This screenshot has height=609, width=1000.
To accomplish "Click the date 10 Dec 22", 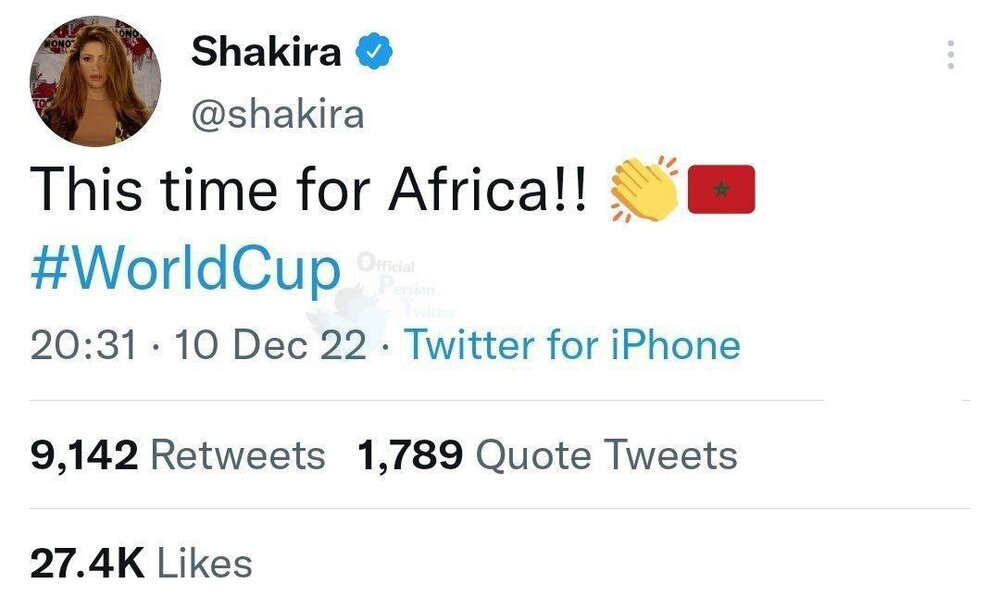I will point(269,345).
